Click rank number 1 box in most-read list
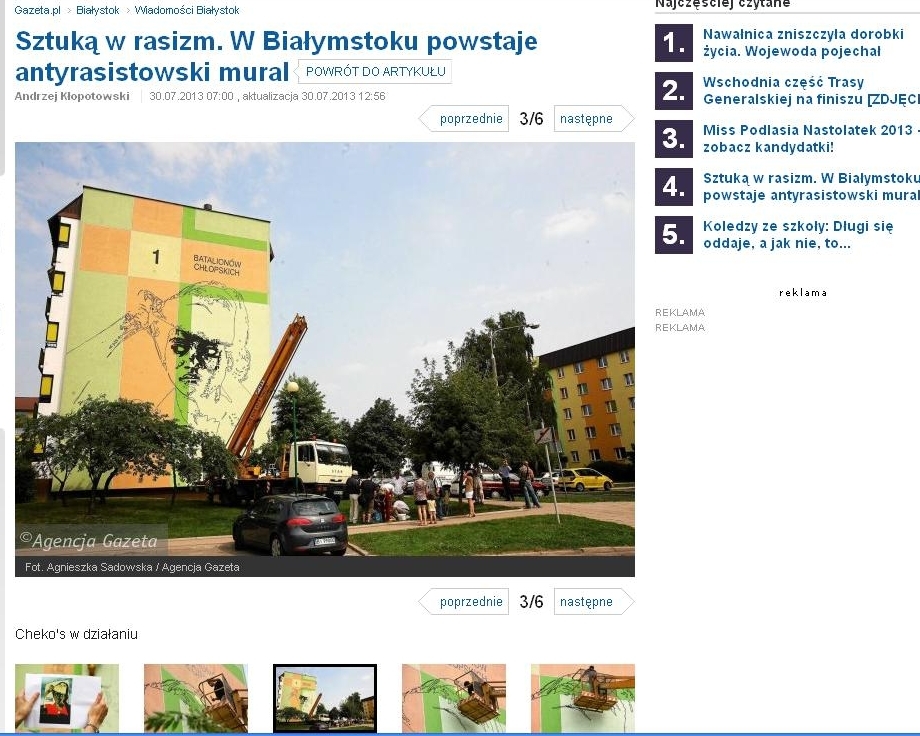This screenshot has height=736, width=920. point(674,43)
